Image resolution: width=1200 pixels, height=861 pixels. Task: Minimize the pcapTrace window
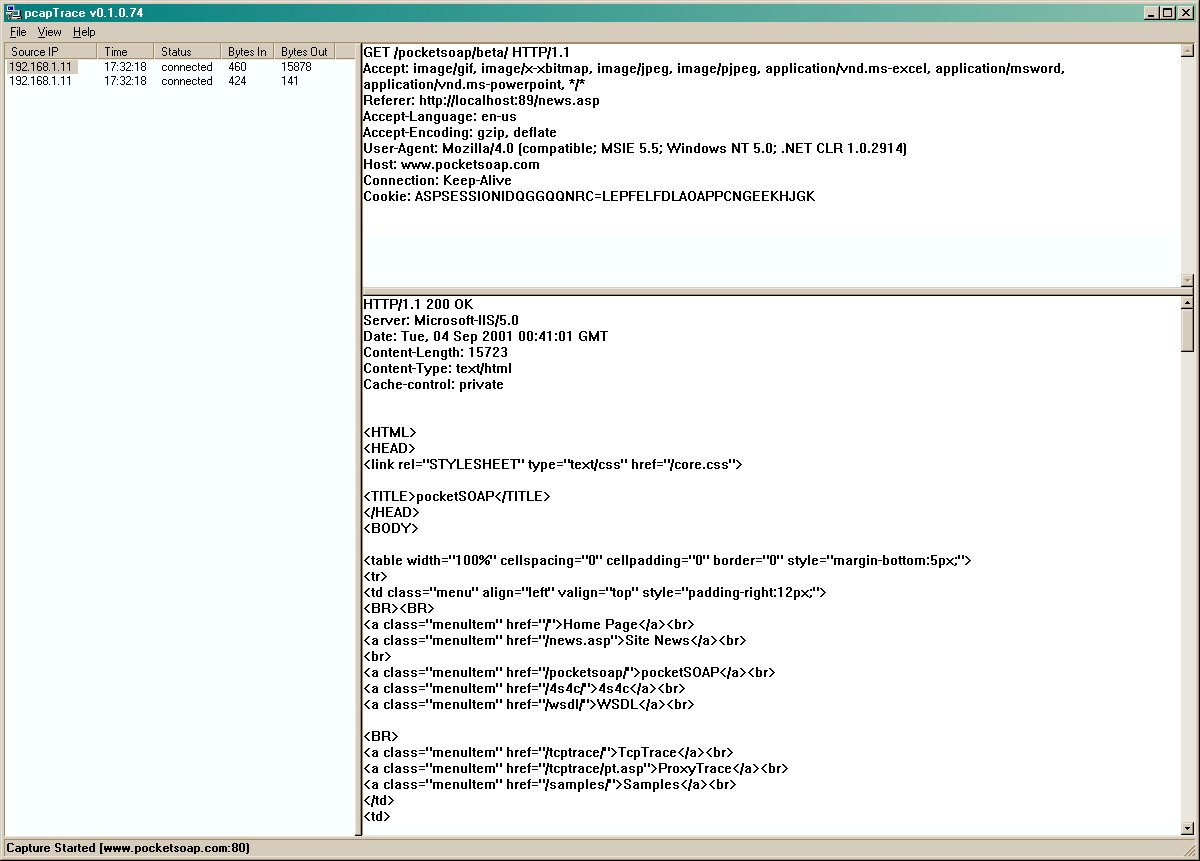(1150, 12)
